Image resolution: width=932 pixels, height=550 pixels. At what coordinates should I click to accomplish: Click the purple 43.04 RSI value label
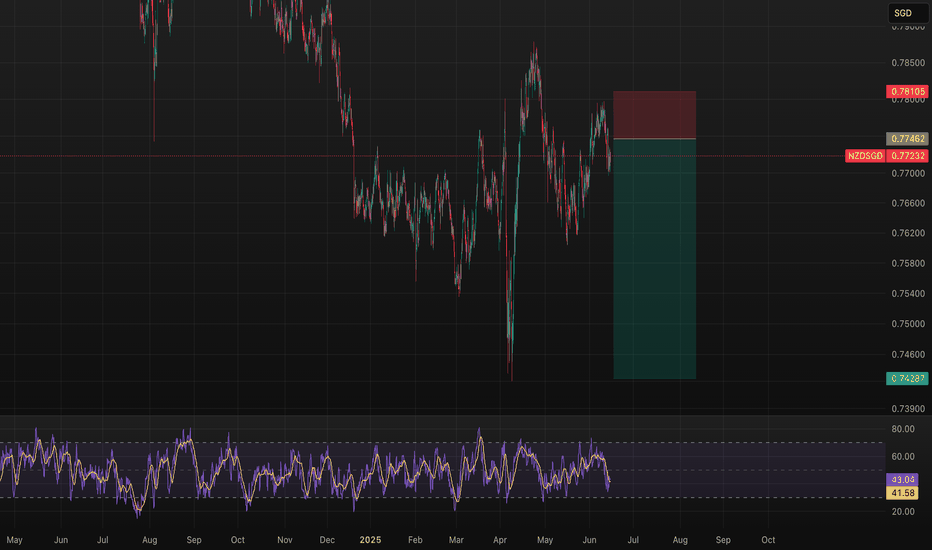tap(902, 479)
